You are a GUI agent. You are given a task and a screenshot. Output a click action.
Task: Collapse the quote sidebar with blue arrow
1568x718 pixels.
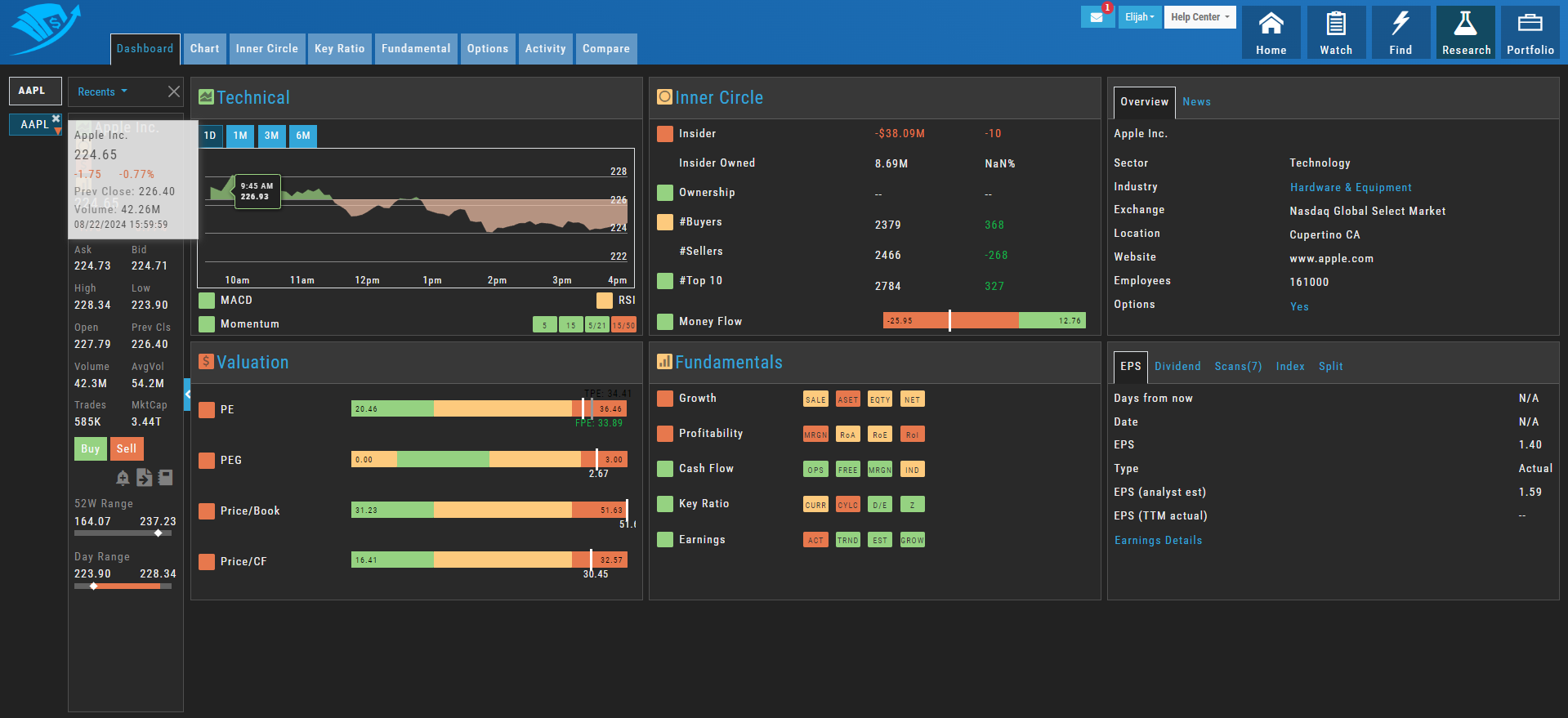pos(187,395)
